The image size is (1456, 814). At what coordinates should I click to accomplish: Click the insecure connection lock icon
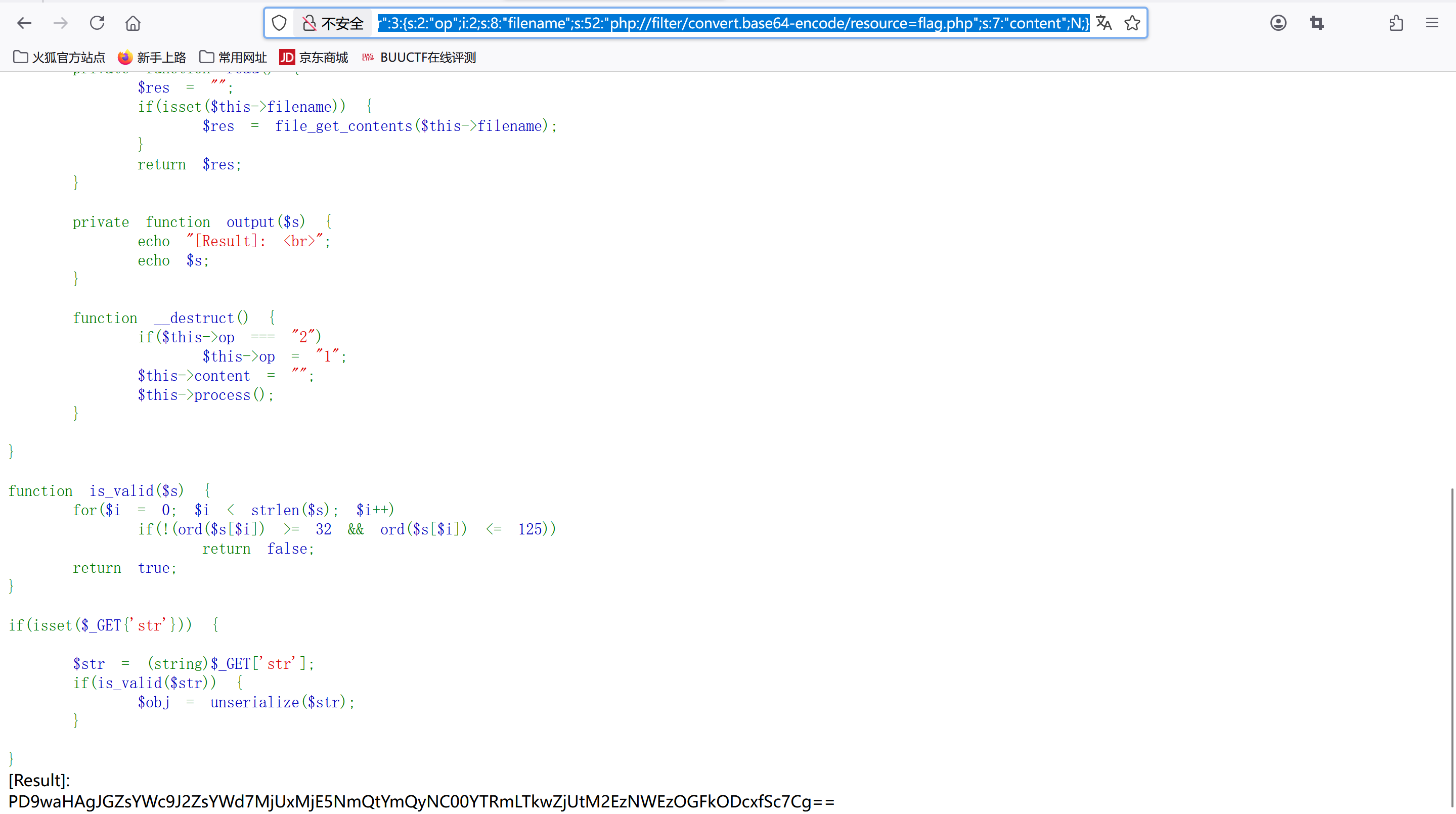click(309, 23)
